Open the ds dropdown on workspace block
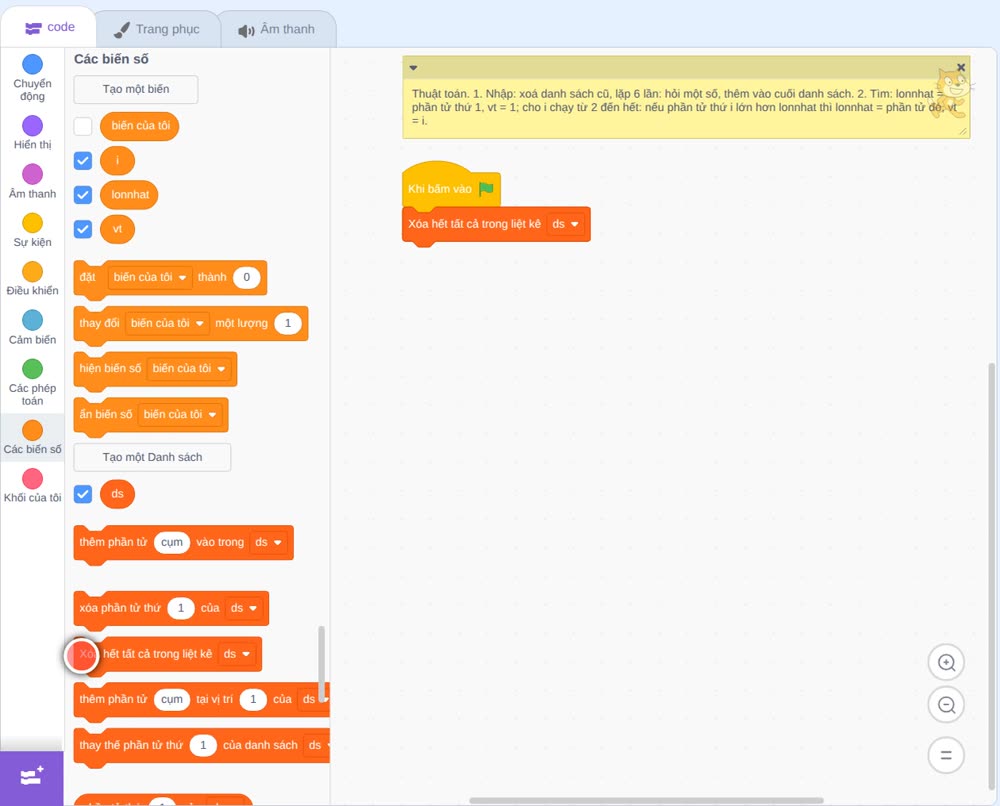Image resolution: width=1000 pixels, height=806 pixels. click(x=565, y=224)
